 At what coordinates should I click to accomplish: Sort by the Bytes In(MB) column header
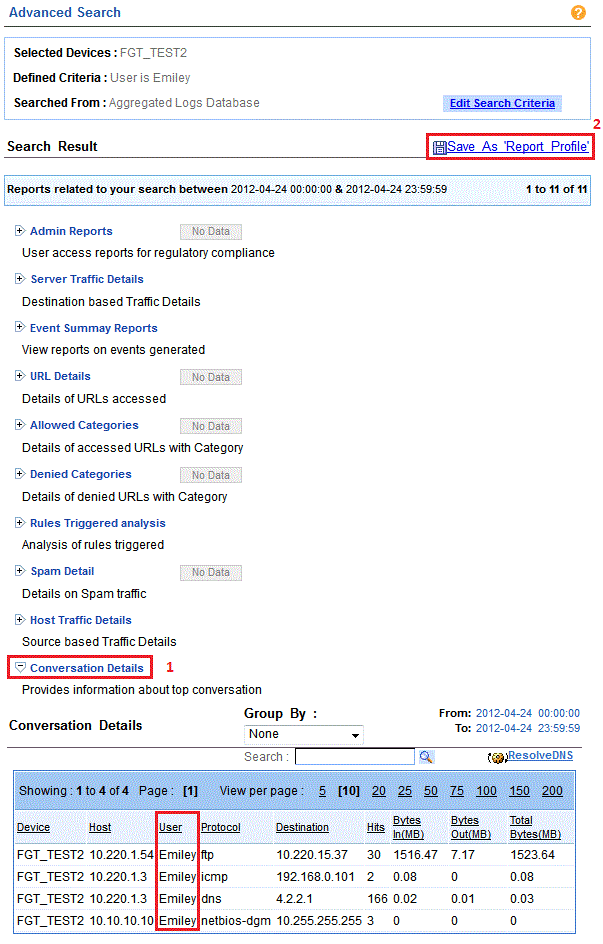point(409,828)
